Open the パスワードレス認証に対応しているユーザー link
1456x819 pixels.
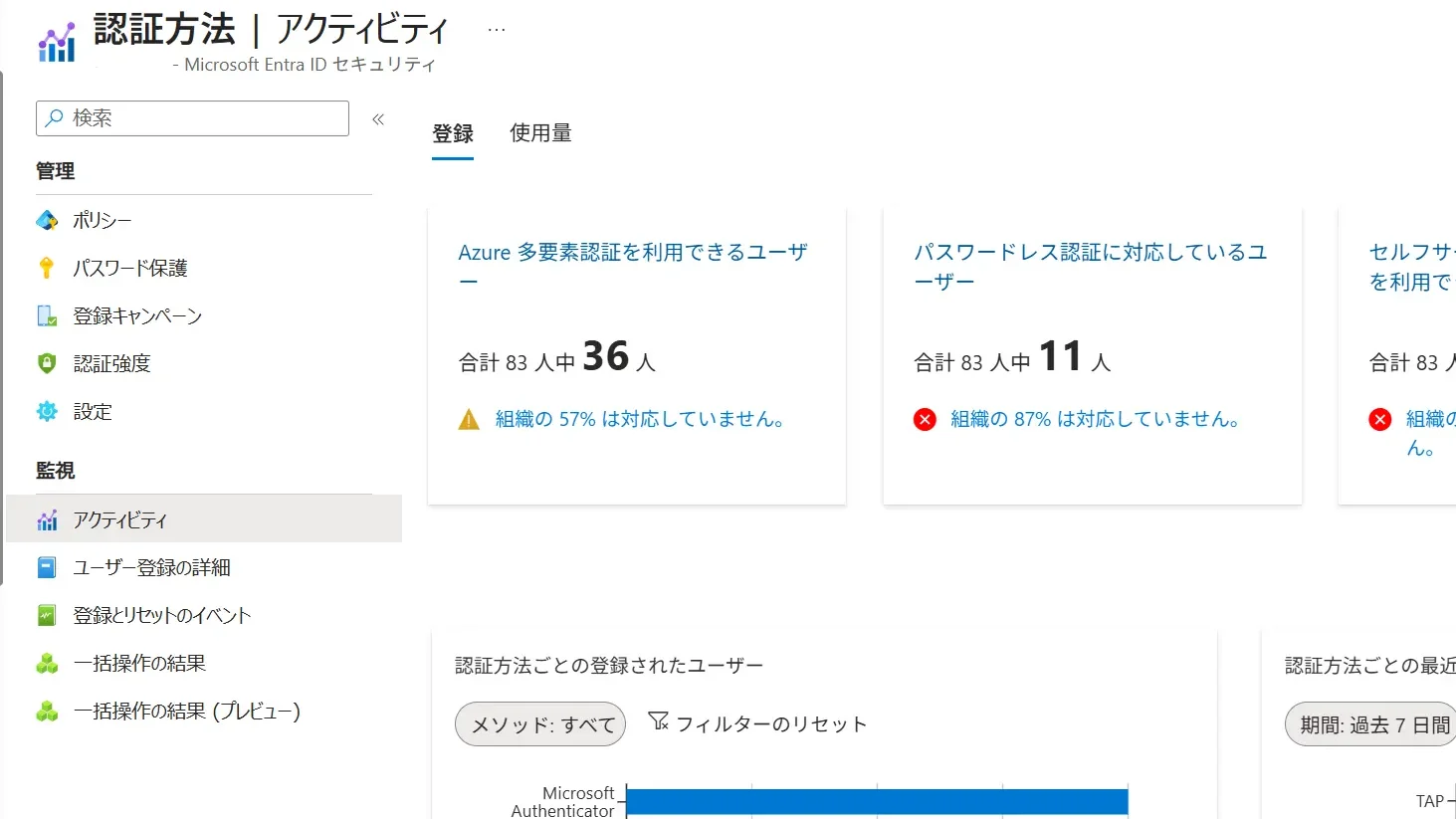[x=1091, y=267]
